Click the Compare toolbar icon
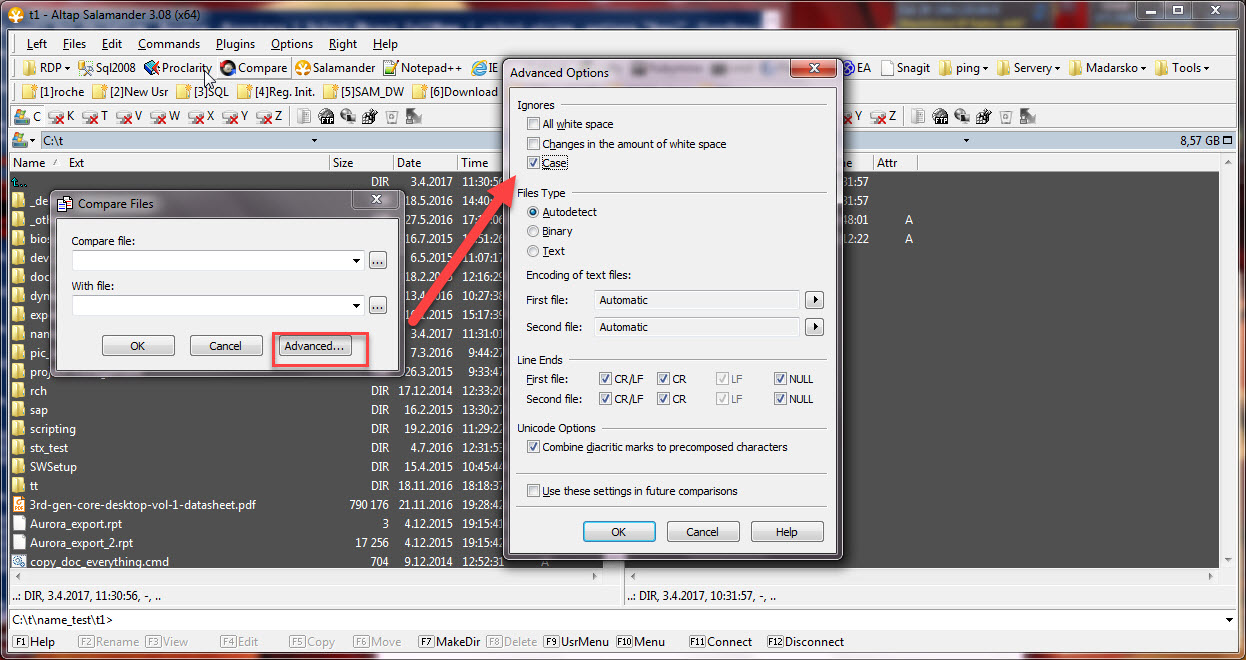1246x660 pixels. tap(254, 68)
